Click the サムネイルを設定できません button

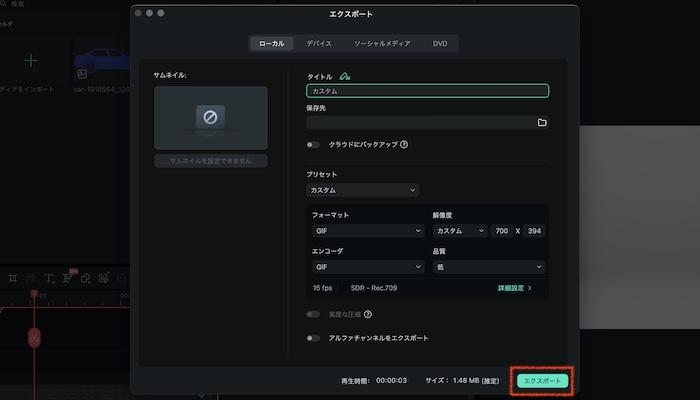click(x=211, y=161)
